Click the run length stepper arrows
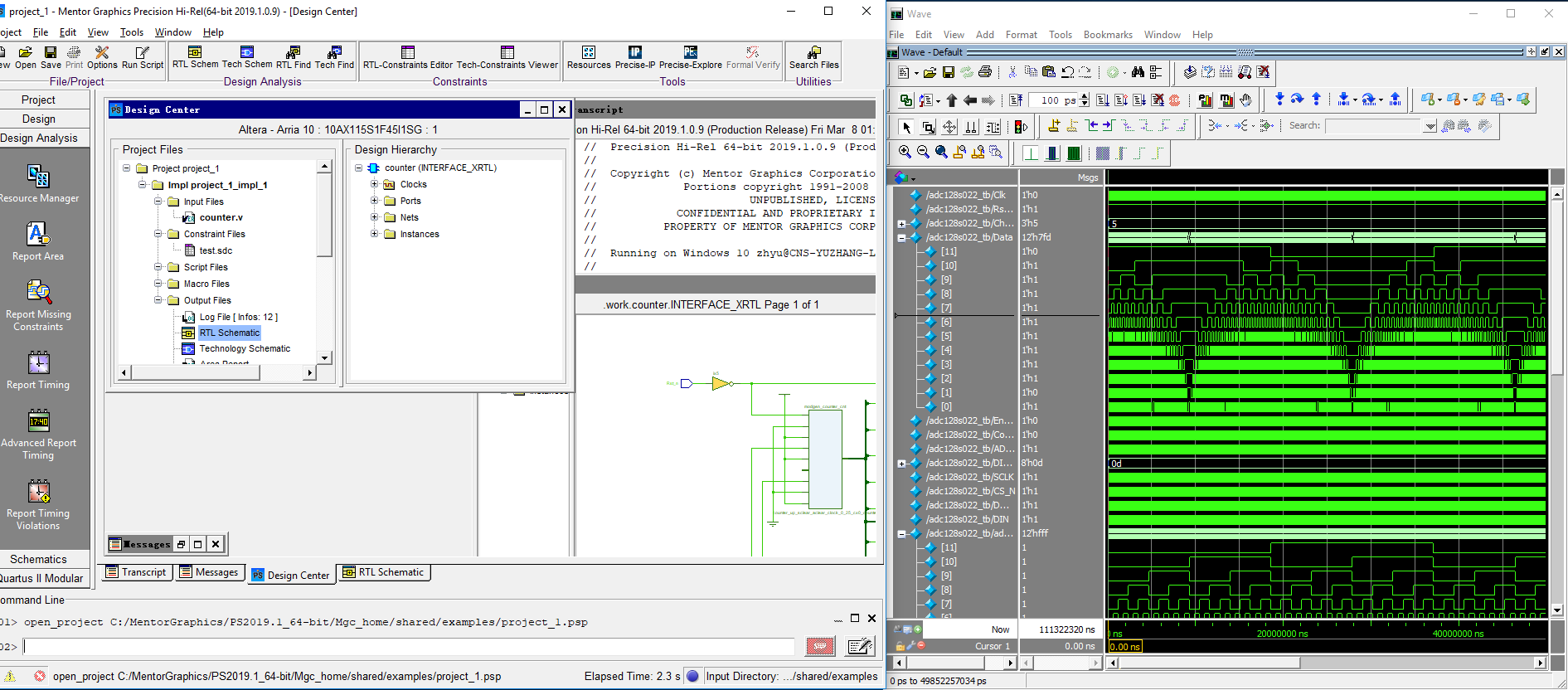1568x690 pixels. pos(1084,100)
